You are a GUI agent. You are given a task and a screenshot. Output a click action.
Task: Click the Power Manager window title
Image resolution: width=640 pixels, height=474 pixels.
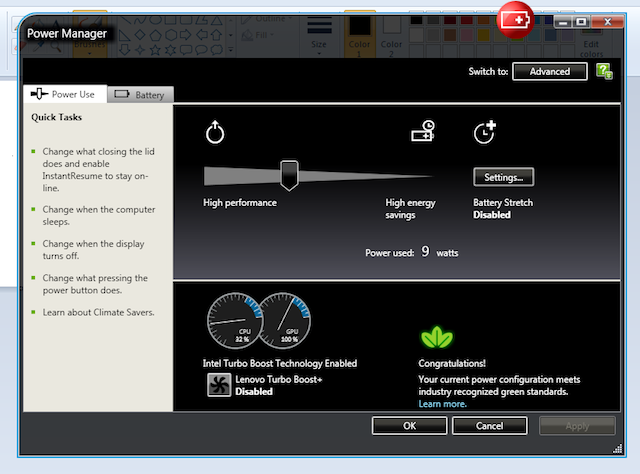67,33
